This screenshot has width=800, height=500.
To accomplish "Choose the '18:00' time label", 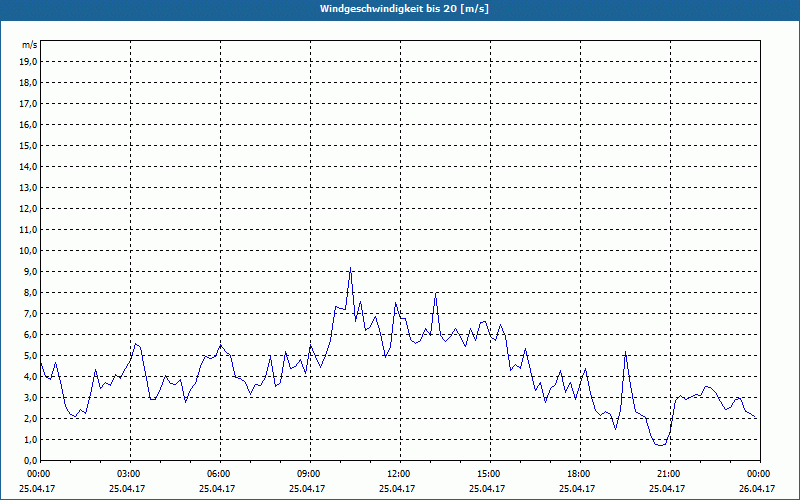I will pyautogui.click(x=580, y=474).
